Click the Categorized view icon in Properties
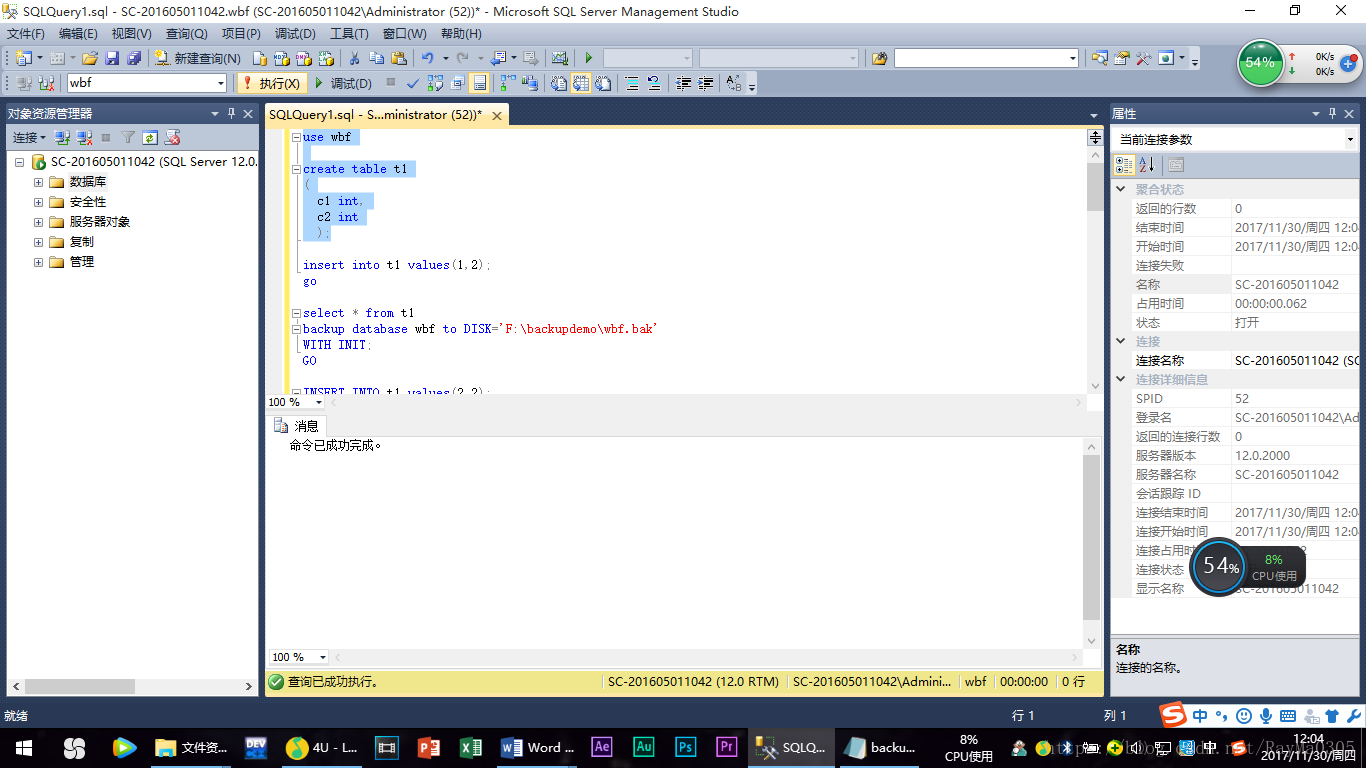 click(x=1124, y=165)
